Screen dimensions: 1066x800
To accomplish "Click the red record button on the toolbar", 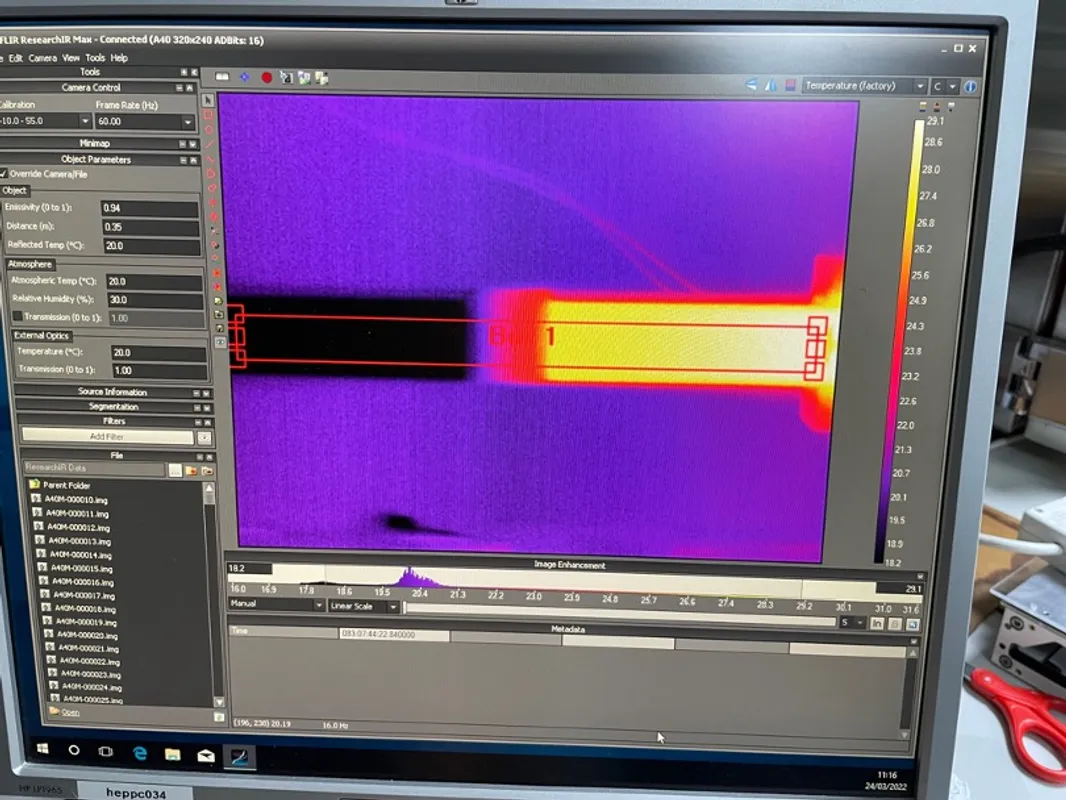I will pyautogui.click(x=265, y=75).
